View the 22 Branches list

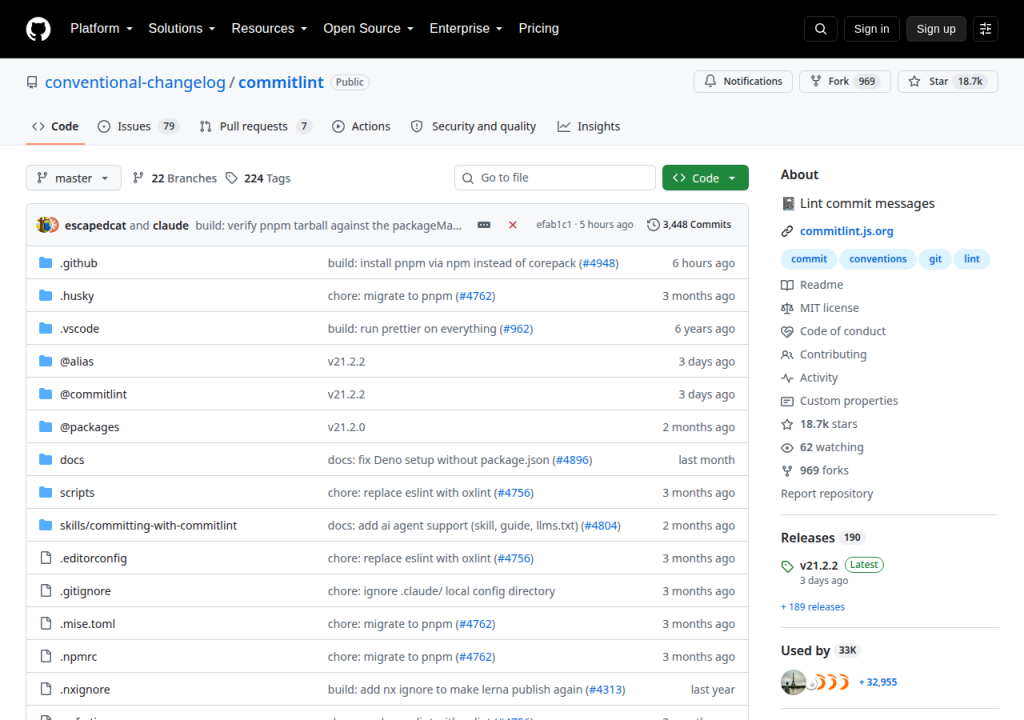pyautogui.click(x=174, y=178)
